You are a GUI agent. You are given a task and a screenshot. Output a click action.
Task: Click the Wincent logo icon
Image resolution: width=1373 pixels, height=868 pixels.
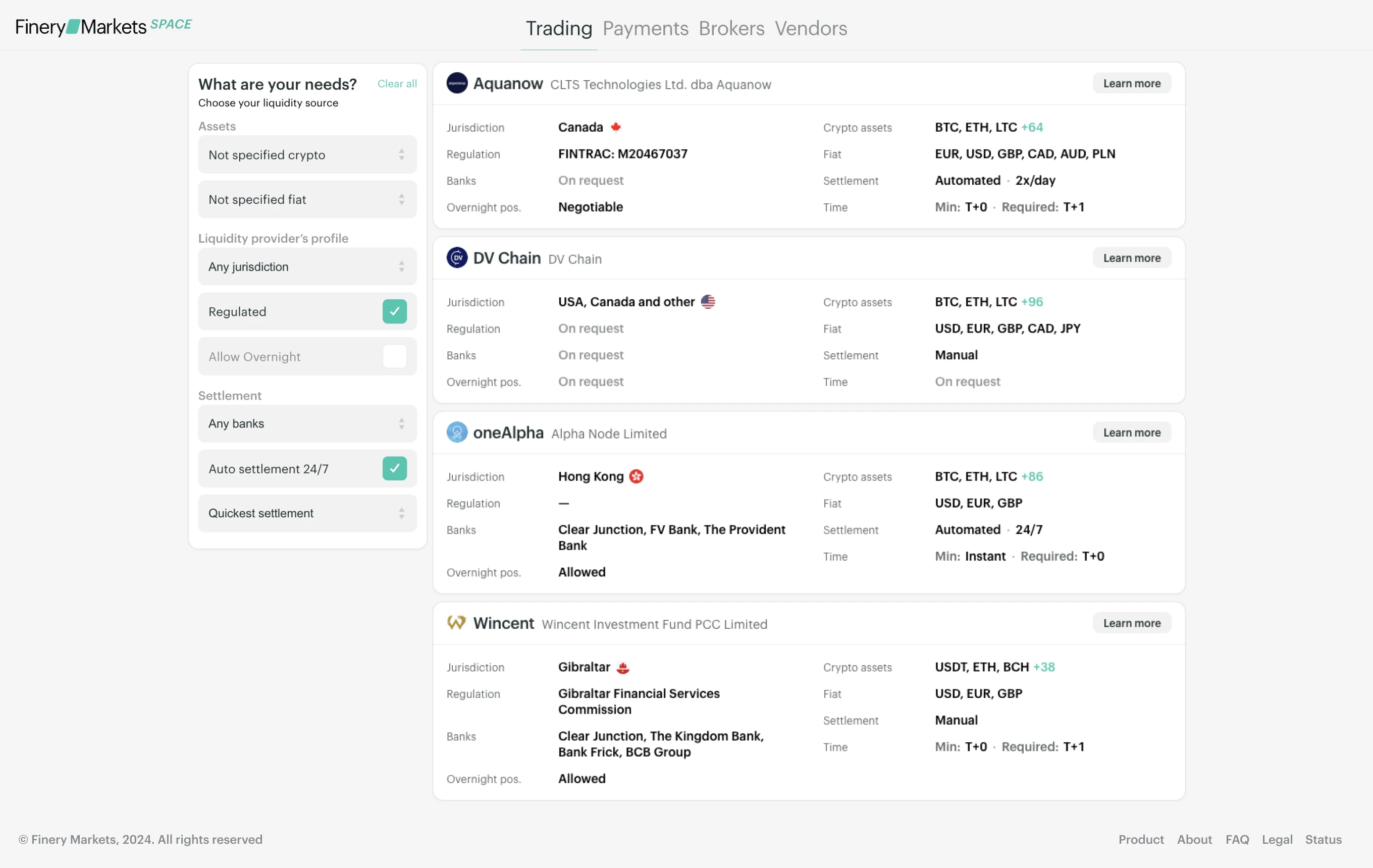coord(456,622)
